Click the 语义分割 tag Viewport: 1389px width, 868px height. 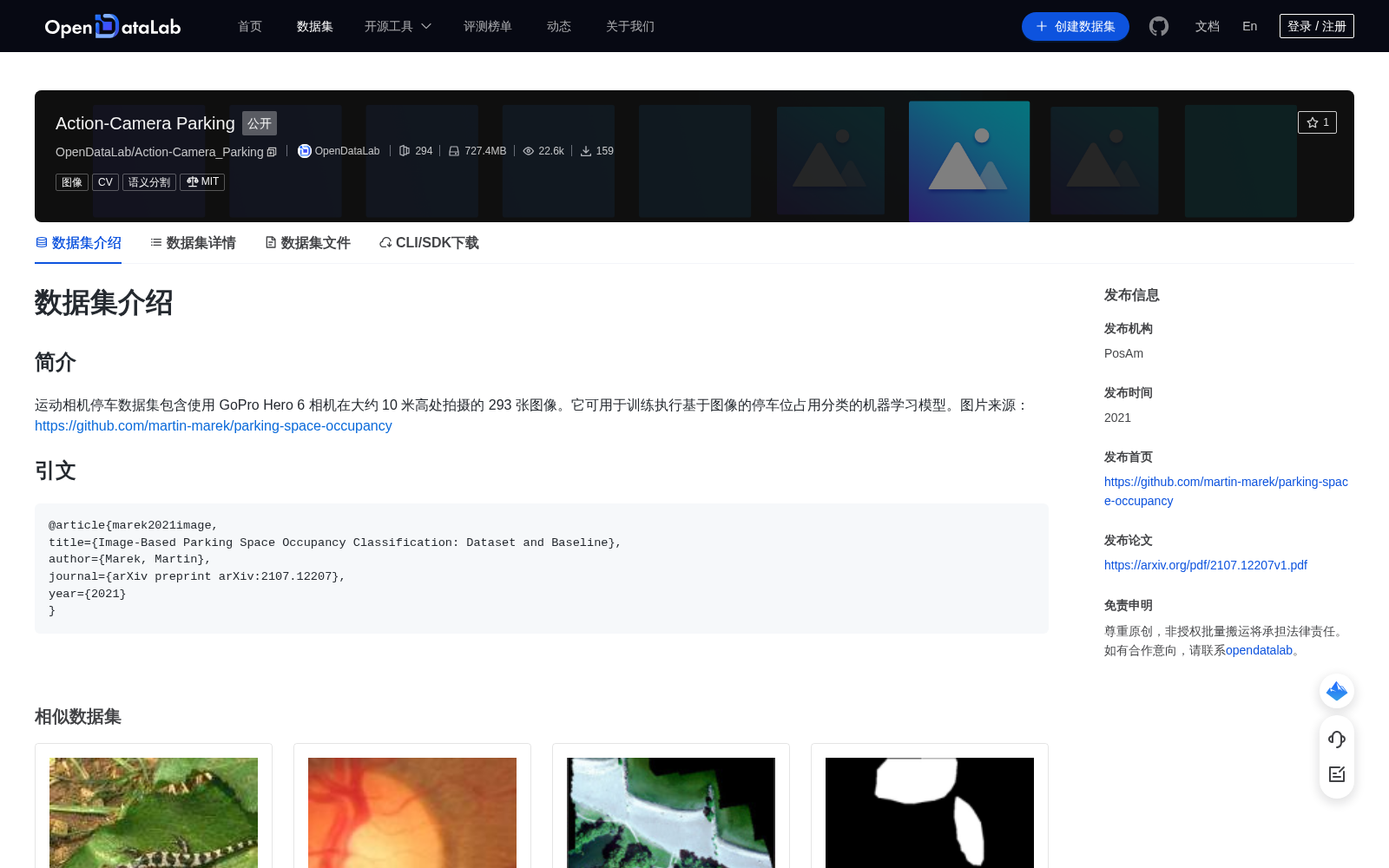pyautogui.click(x=149, y=182)
